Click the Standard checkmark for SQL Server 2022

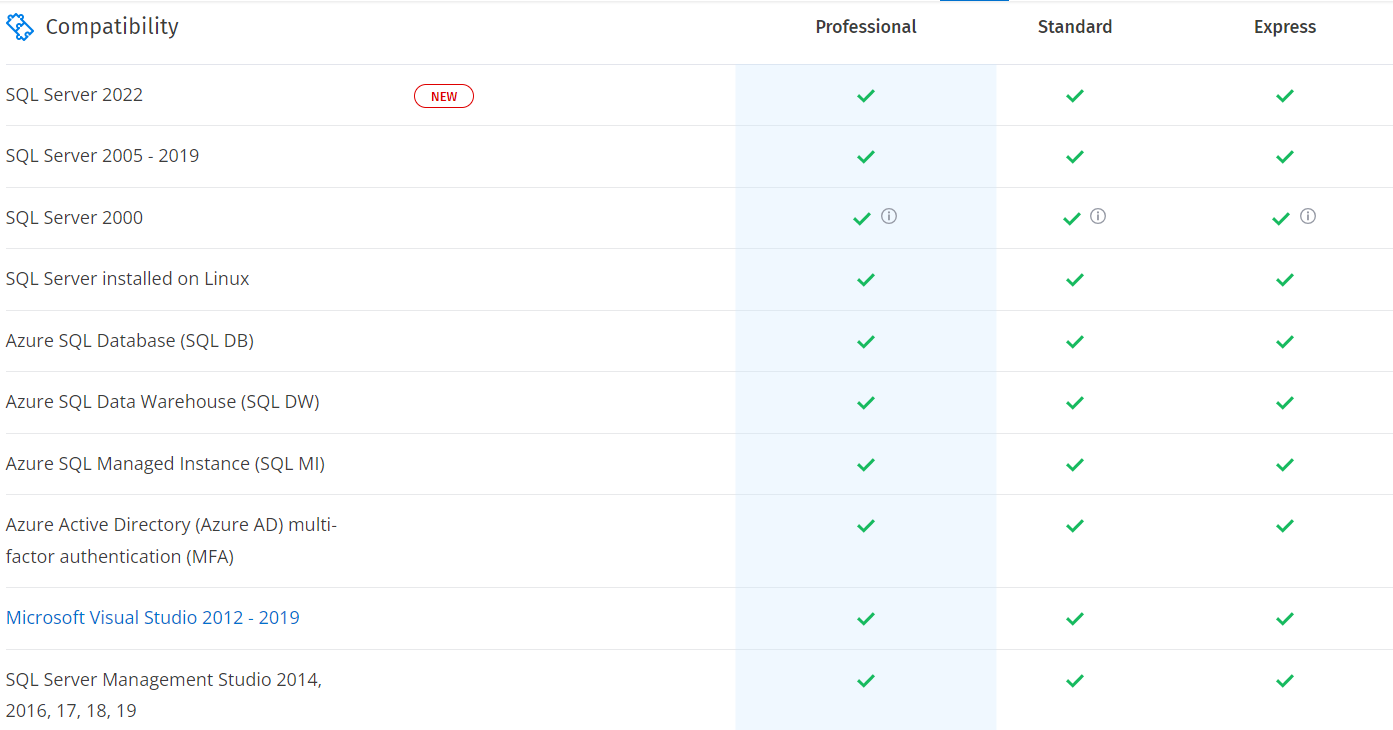1075,96
